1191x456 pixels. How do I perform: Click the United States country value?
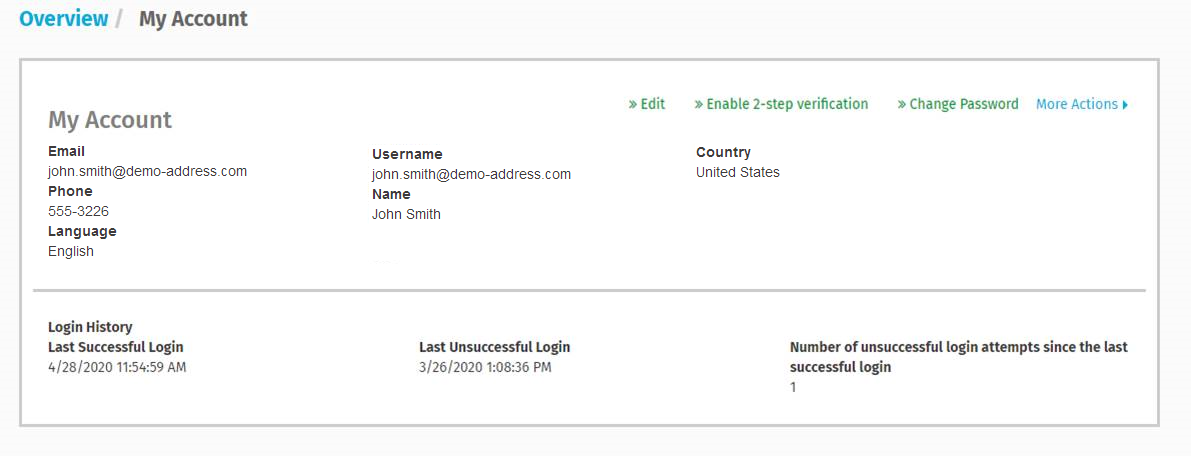tap(738, 172)
